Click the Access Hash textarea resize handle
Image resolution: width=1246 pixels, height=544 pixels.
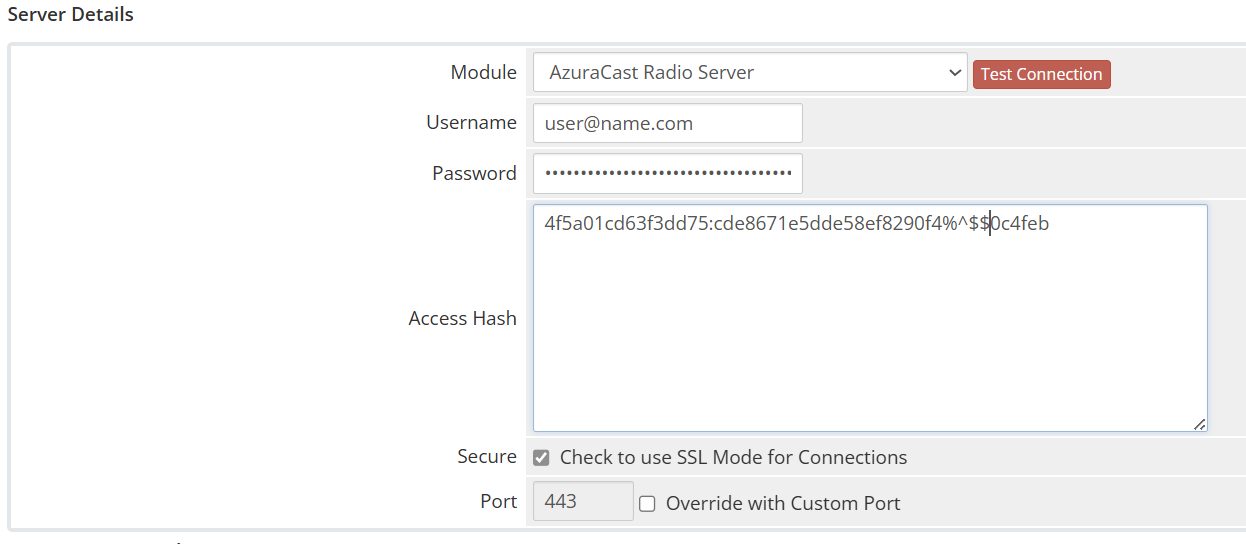1198,423
